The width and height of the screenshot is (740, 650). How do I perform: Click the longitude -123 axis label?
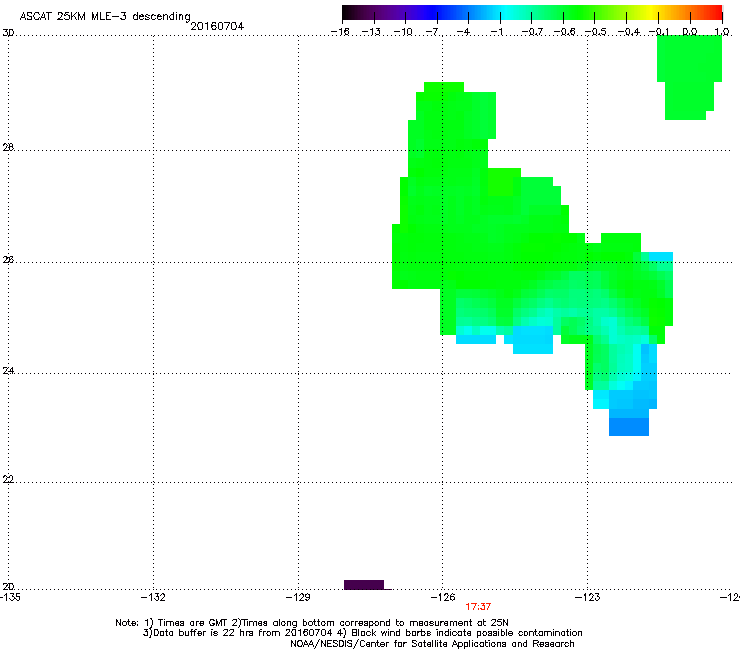[588, 597]
